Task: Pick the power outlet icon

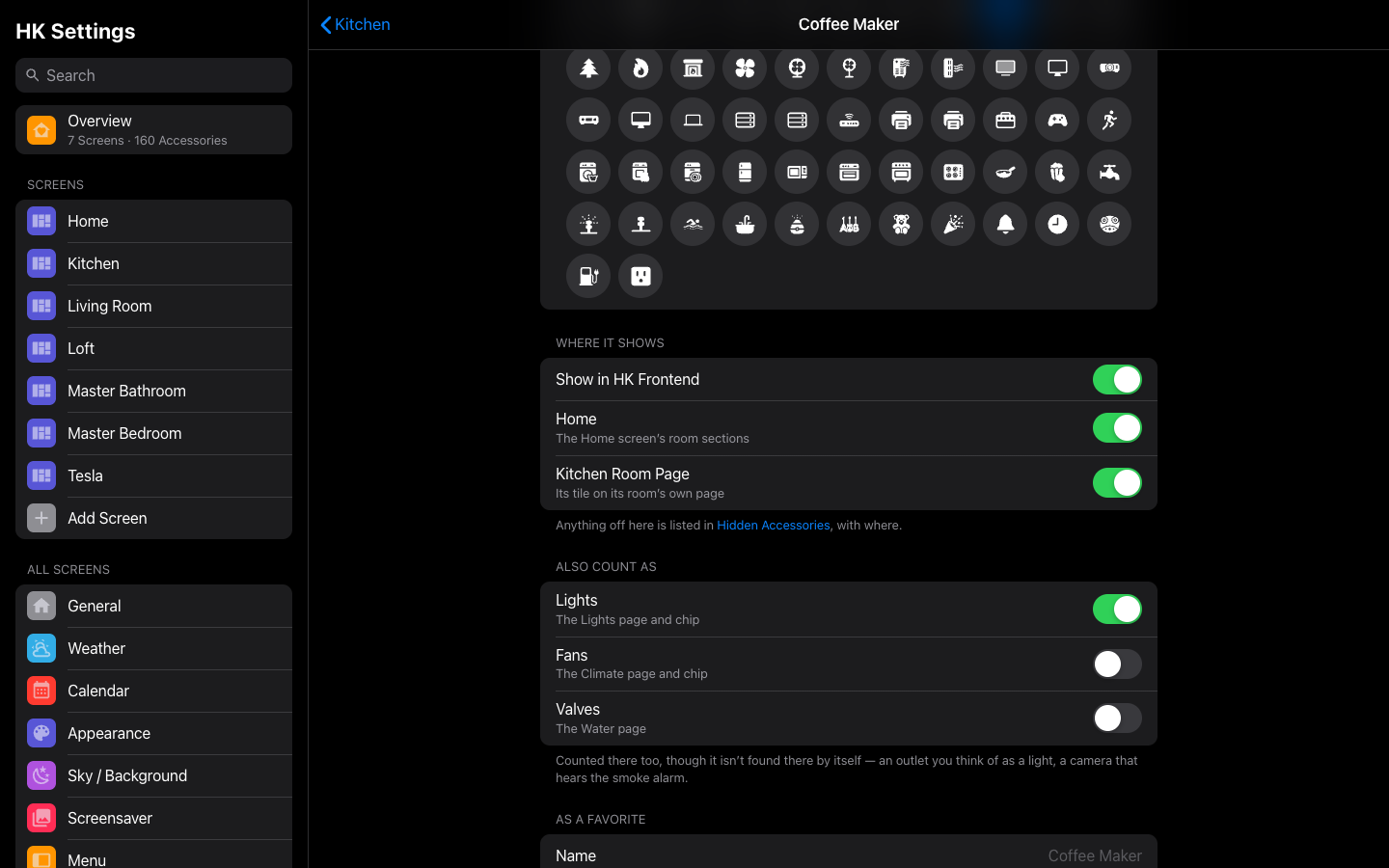Action: pos(640,276)
